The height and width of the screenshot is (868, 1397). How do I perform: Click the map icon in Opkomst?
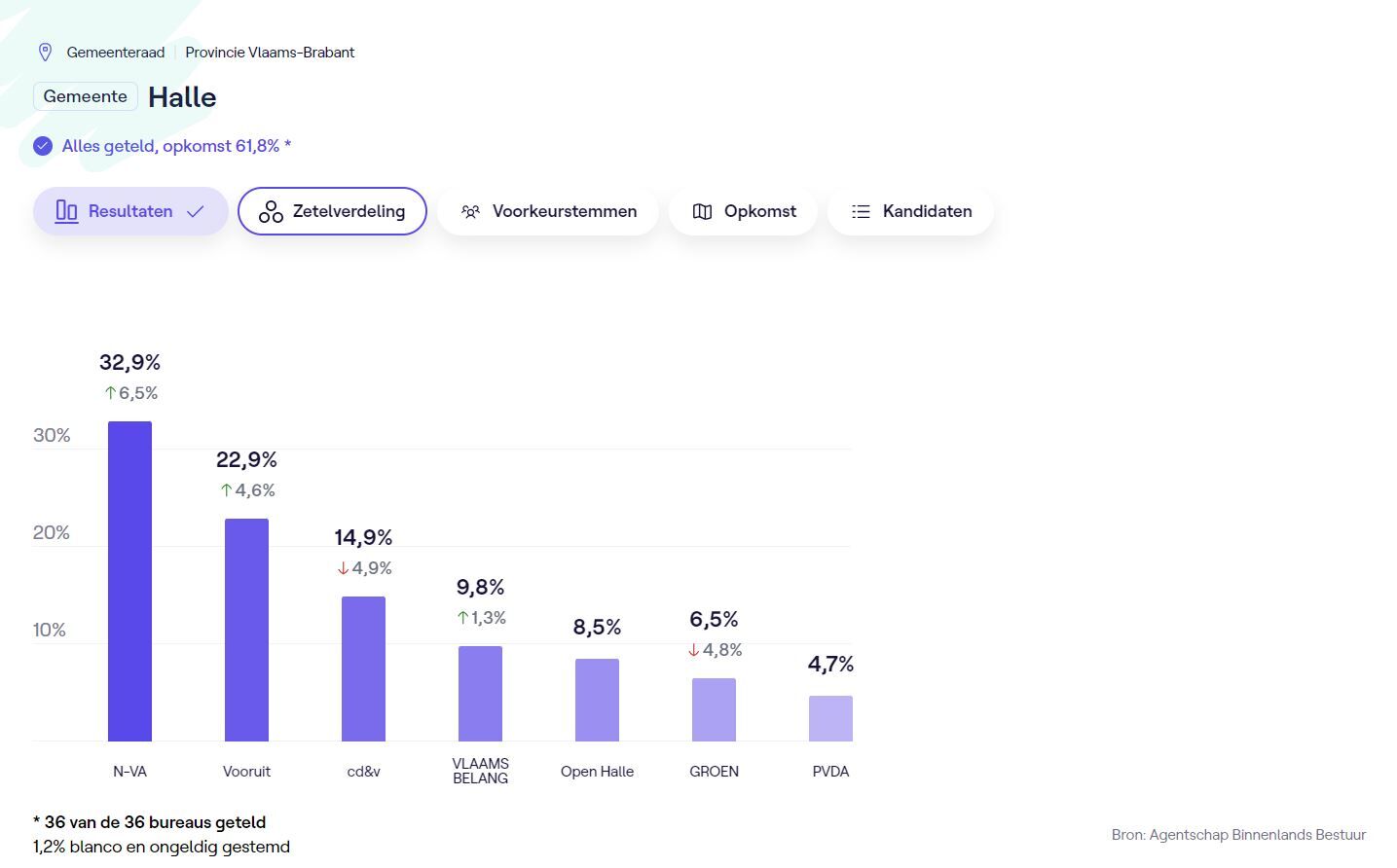(702, 212)
